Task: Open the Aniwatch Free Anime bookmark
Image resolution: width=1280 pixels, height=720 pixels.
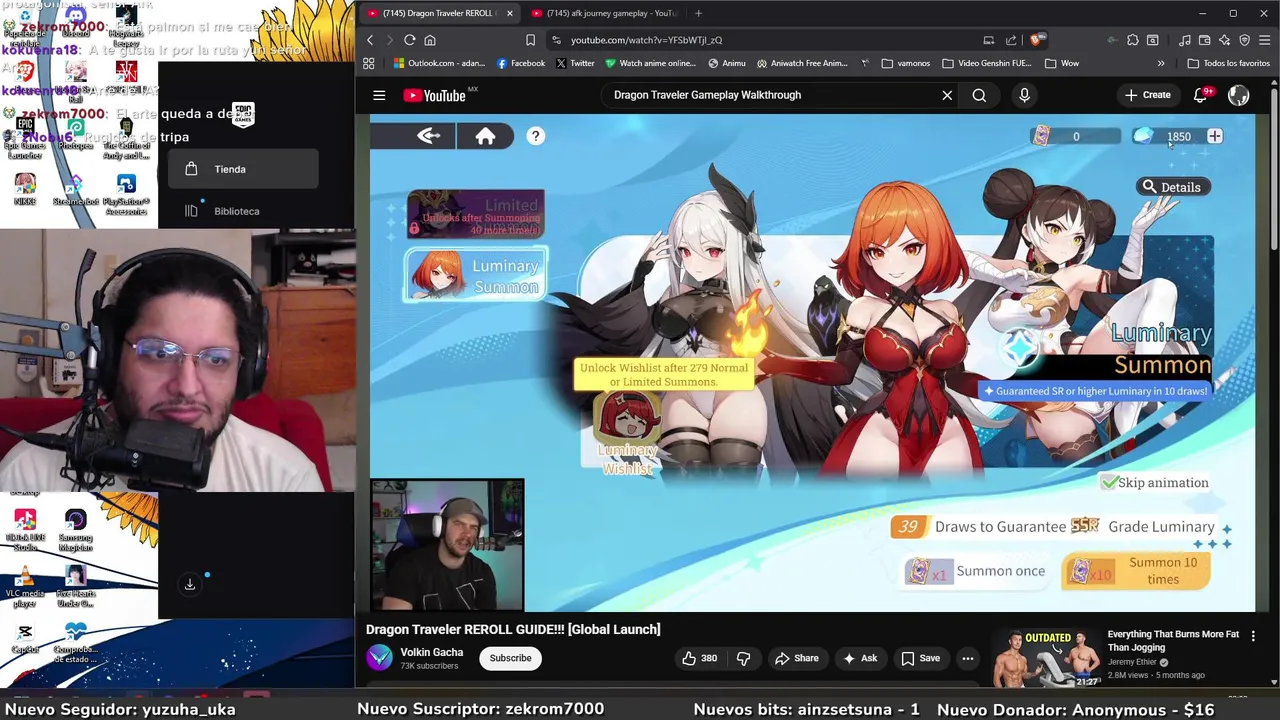Action: [803, 63]
